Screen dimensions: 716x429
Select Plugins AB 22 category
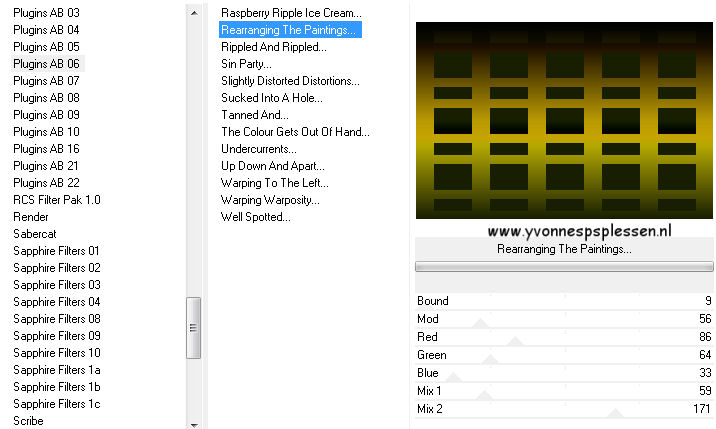(x=46, y=183)
